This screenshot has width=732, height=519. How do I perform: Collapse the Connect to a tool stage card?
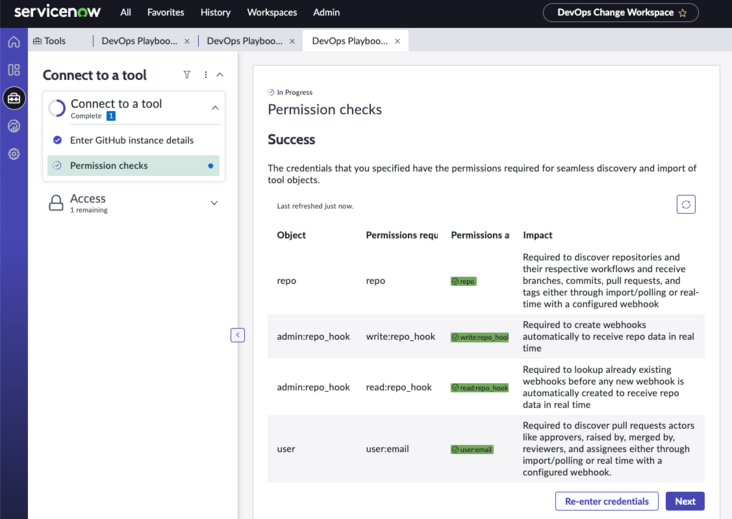click(215, 108)
